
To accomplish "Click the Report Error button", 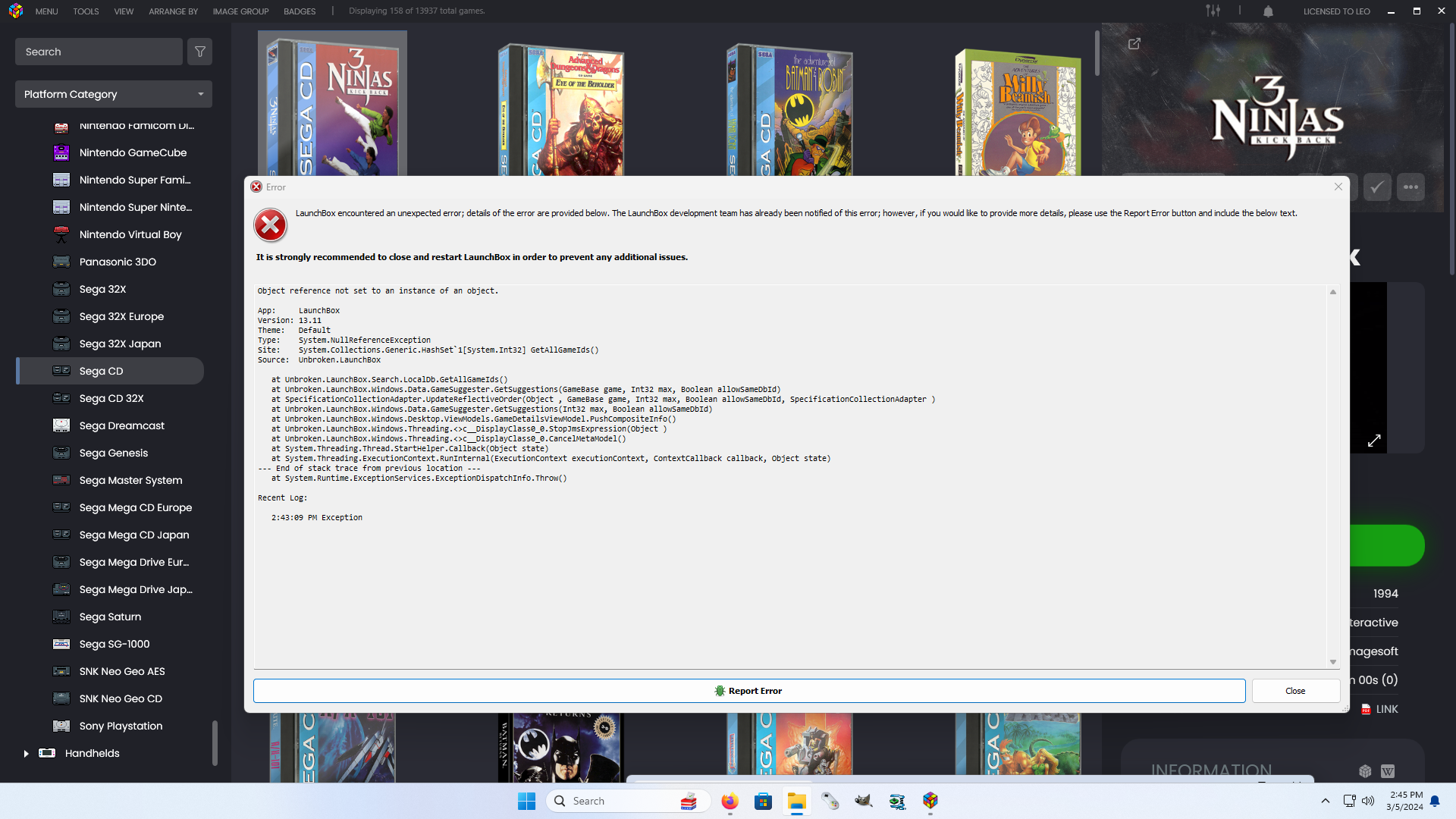I will pos(749,691).
